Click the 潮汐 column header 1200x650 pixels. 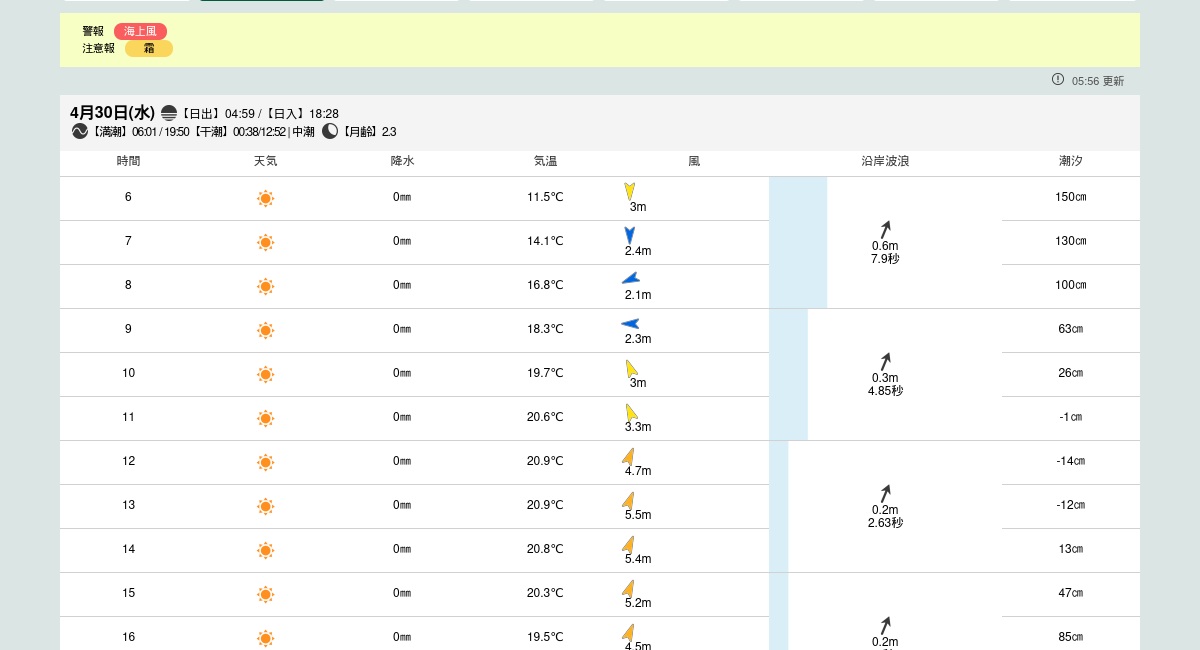[x=1070, y=161]
